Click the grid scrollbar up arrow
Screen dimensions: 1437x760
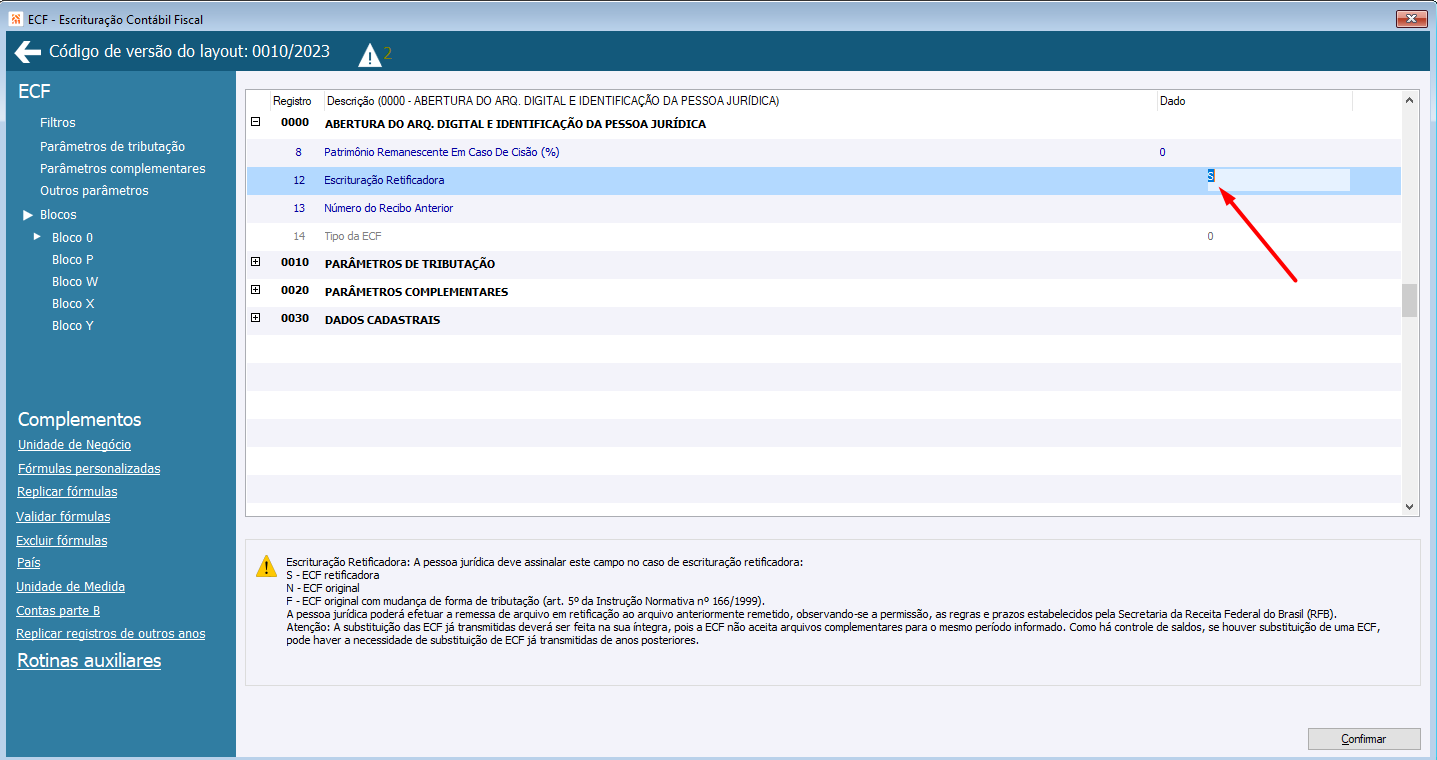[x=1410, y=100]
